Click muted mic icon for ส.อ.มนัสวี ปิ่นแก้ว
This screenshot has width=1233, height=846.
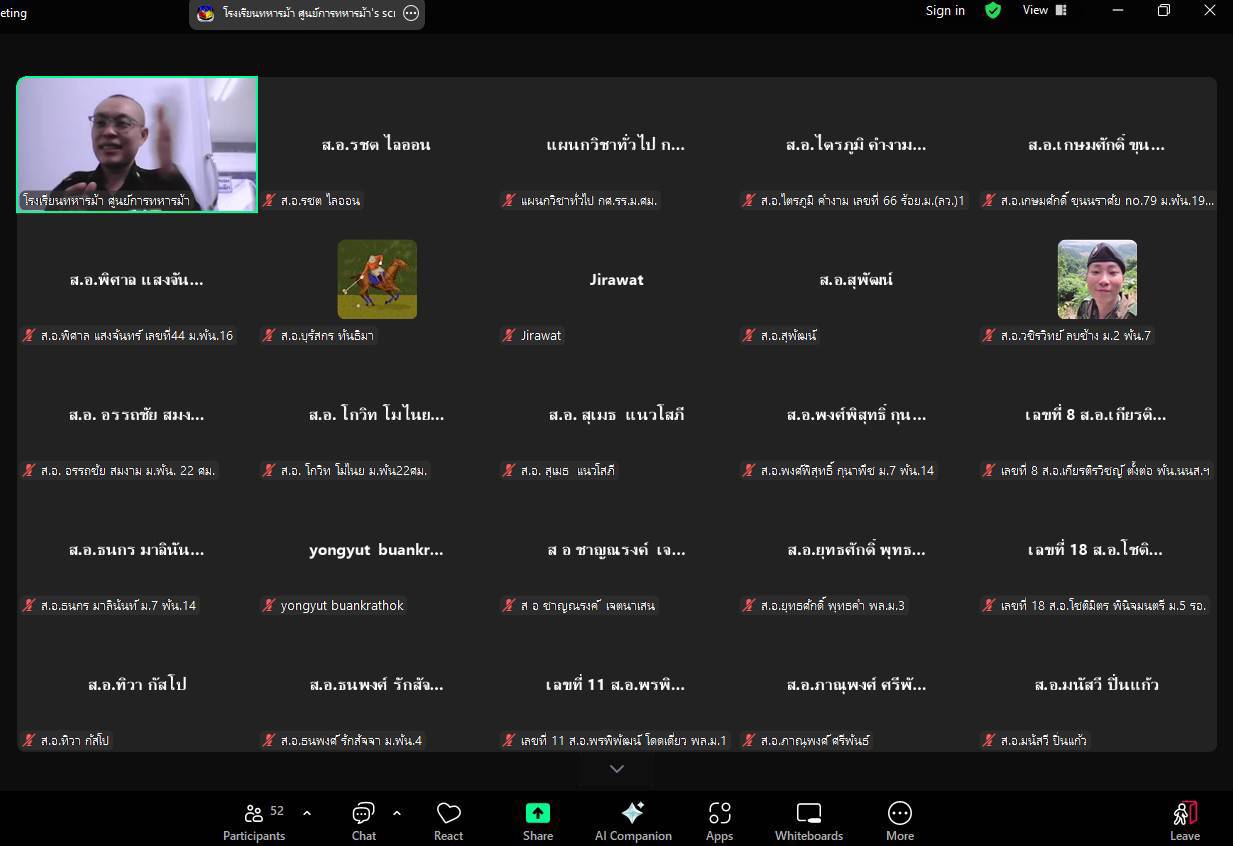coord(989,740)
